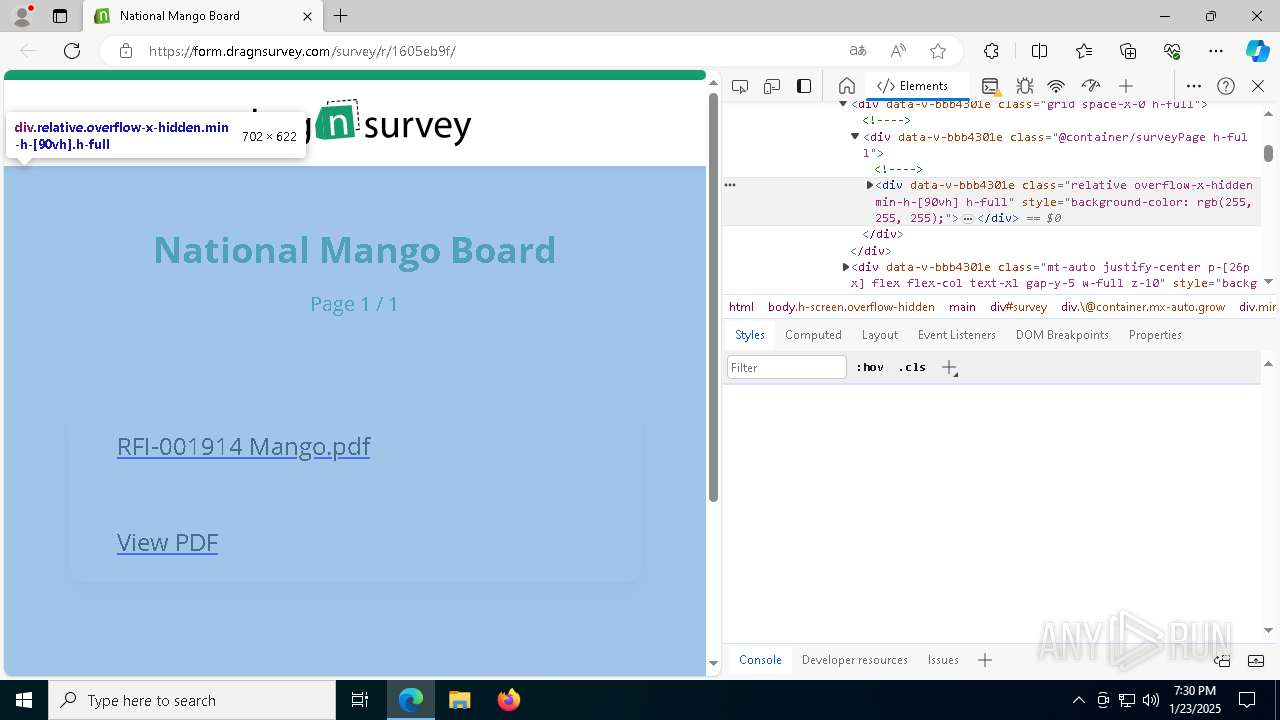
Task: Toggle device emulation mode icon
Action: [772, 86]
